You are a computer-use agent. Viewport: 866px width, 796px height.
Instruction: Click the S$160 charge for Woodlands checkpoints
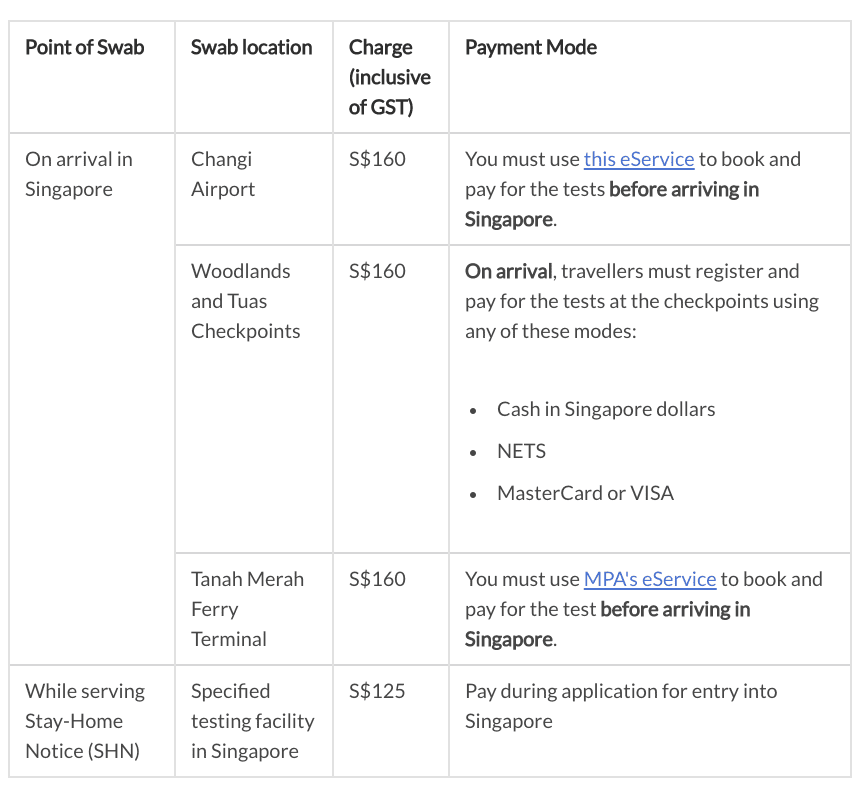click(377, 271)
